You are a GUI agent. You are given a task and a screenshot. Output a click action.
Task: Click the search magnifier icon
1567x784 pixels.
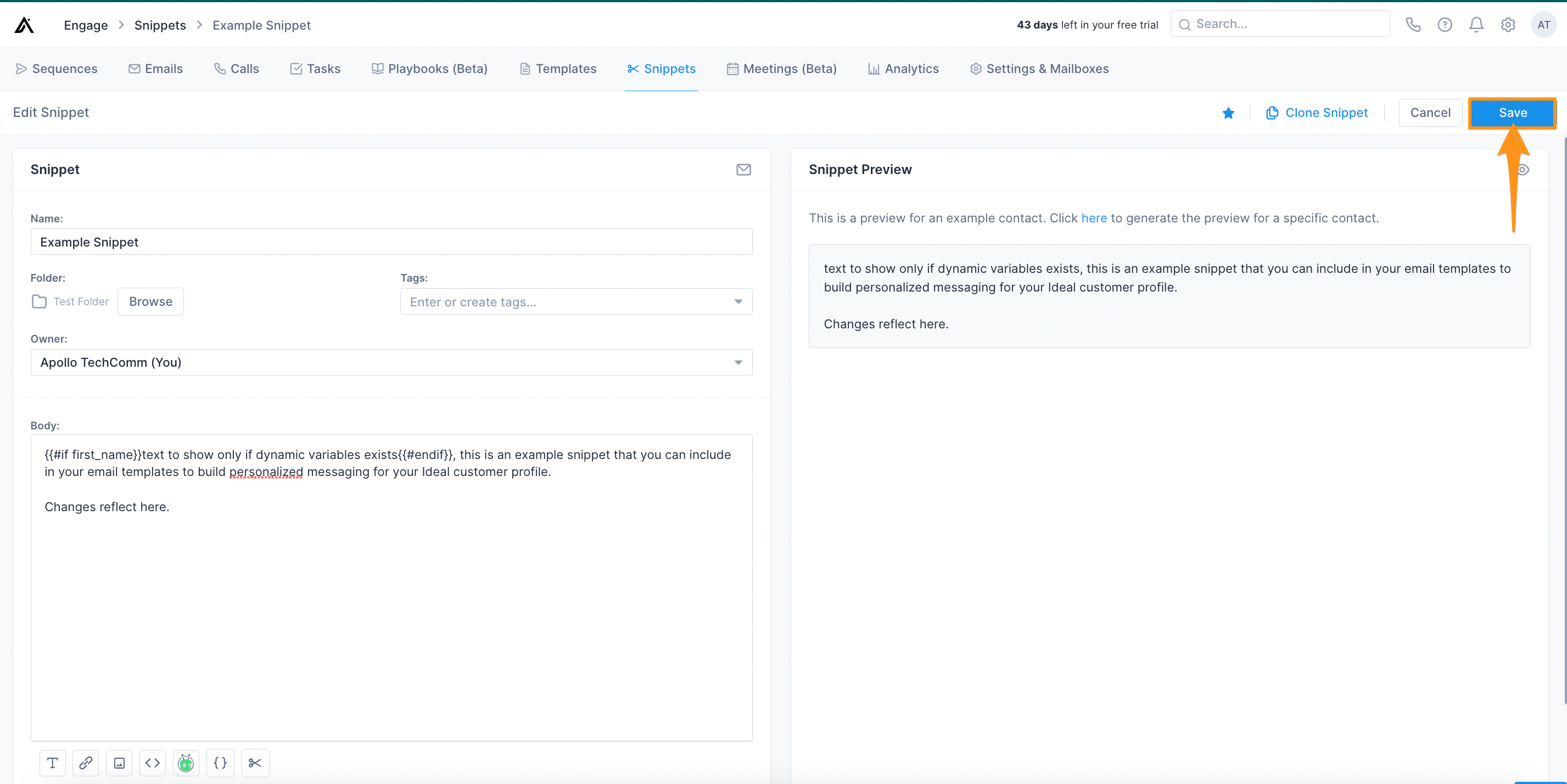[1184, 24]
